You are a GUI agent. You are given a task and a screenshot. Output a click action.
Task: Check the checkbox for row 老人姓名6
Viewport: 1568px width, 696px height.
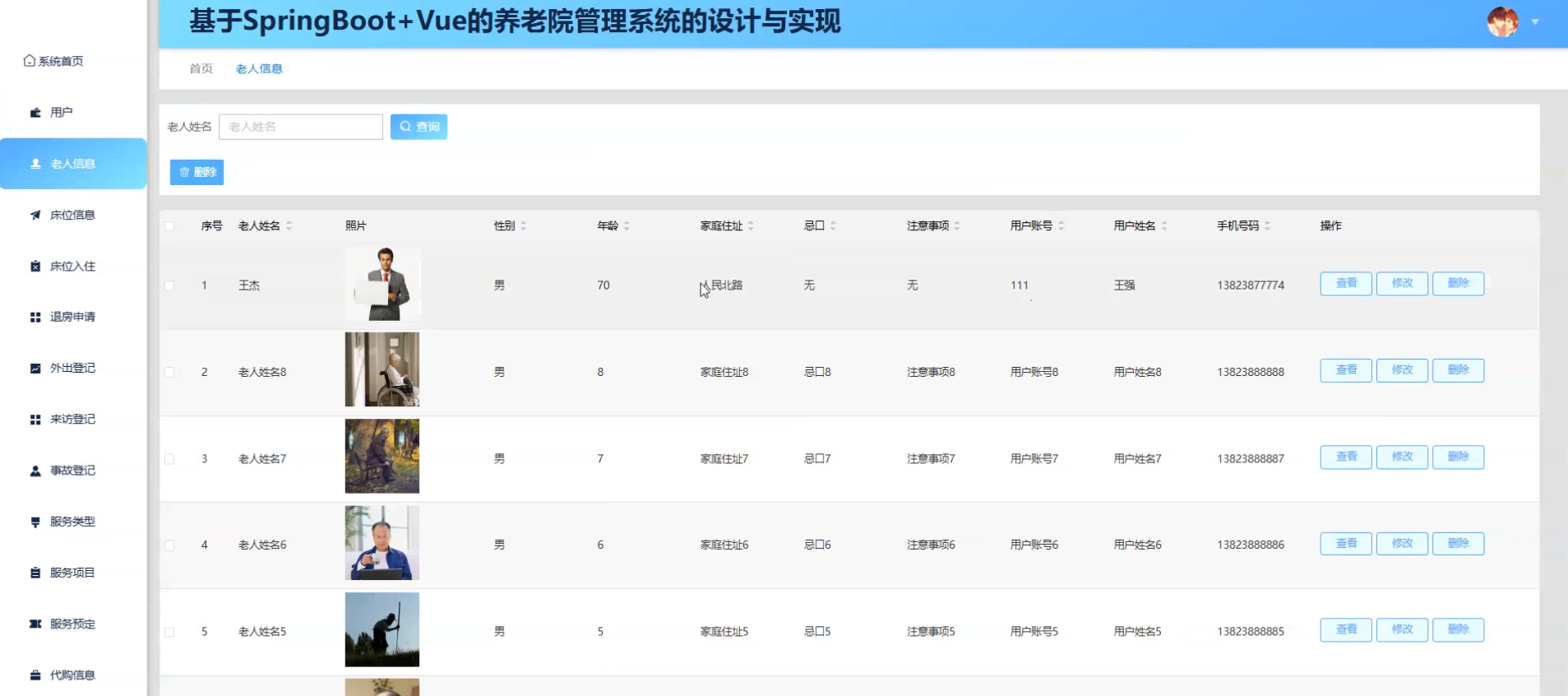click(x=169, y=545)
